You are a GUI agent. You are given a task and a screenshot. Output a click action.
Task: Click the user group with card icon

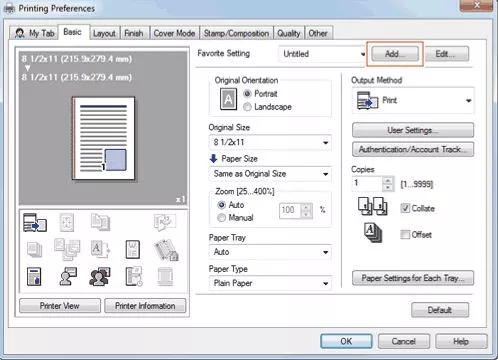pyautogui.click(x=100, y=277)
